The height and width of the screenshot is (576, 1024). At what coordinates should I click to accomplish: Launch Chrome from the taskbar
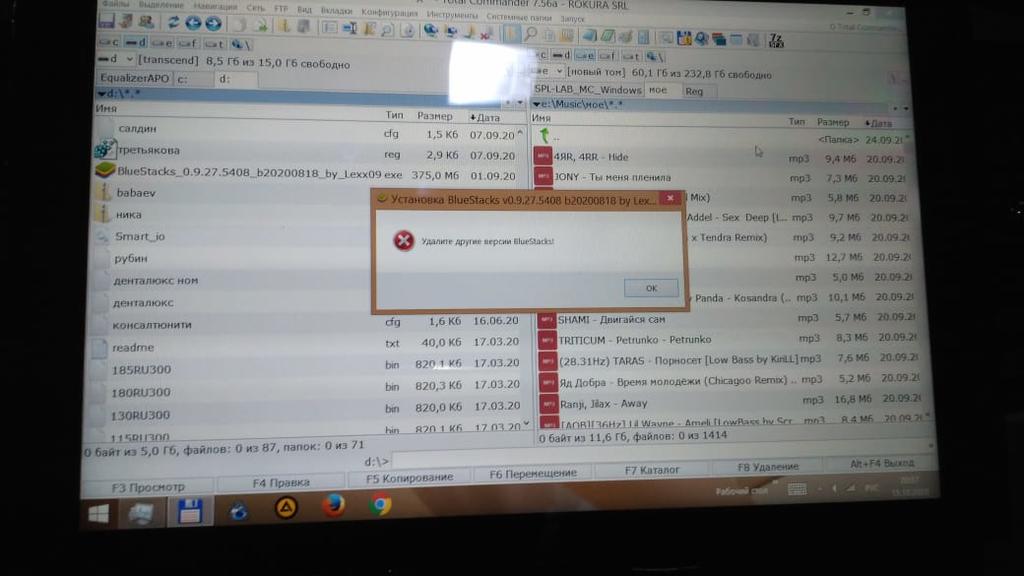380,506
